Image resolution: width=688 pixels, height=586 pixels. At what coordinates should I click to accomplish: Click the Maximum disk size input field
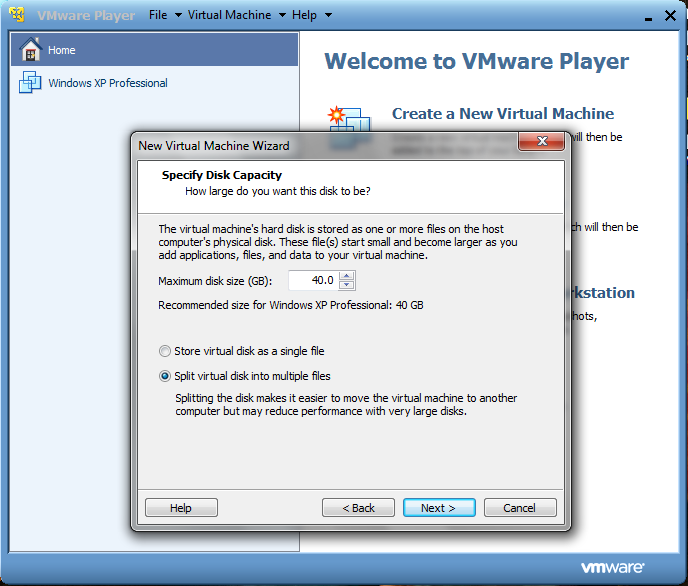pyautogui.click(x=313, y=280)
